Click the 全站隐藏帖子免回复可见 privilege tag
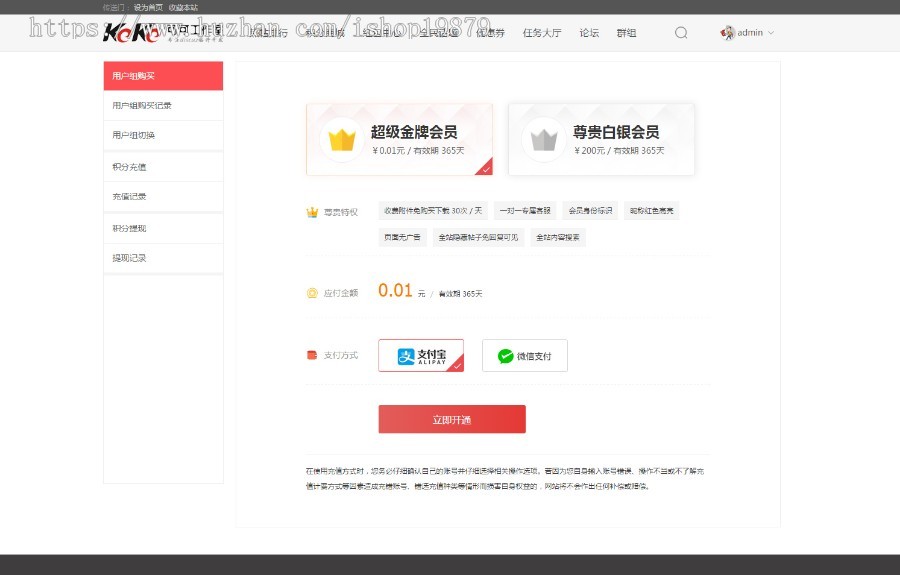 (478, 237)
